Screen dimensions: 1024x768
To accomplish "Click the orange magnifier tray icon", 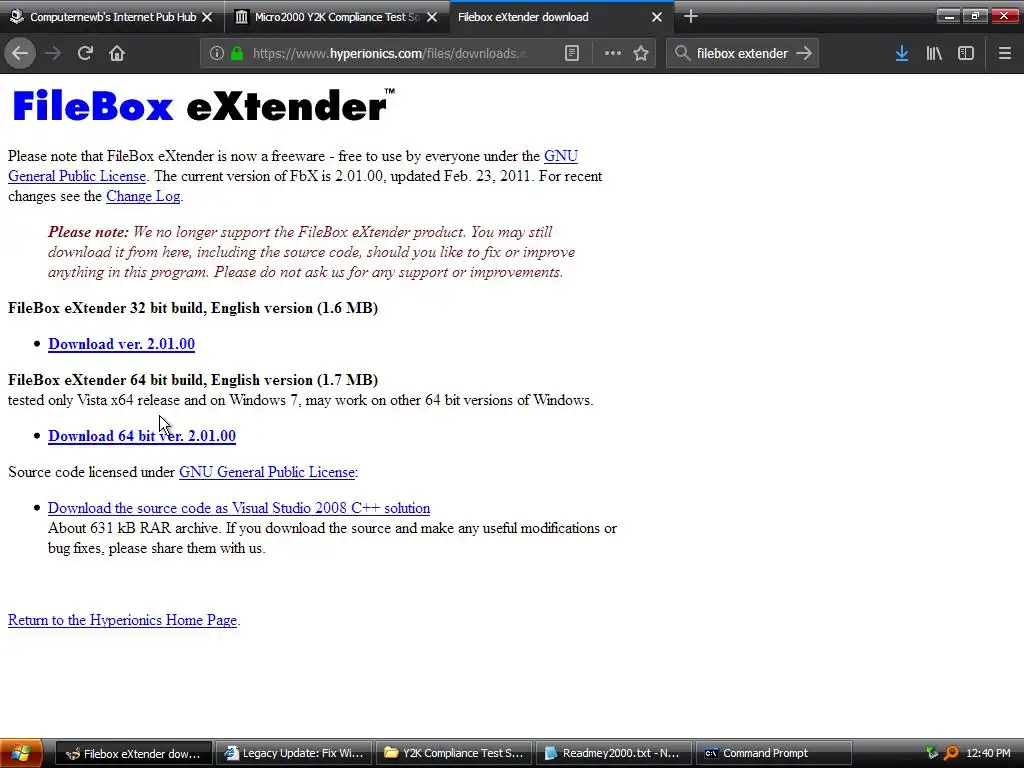I will (x=952, y=753).
